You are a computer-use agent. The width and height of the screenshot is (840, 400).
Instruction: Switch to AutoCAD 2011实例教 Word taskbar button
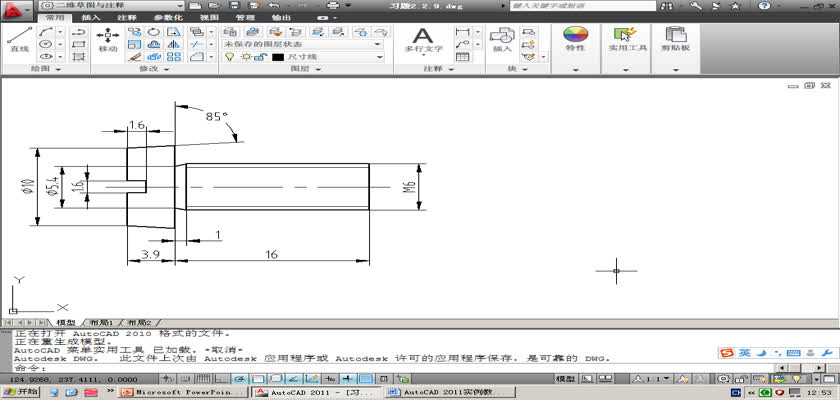[449, 393]
